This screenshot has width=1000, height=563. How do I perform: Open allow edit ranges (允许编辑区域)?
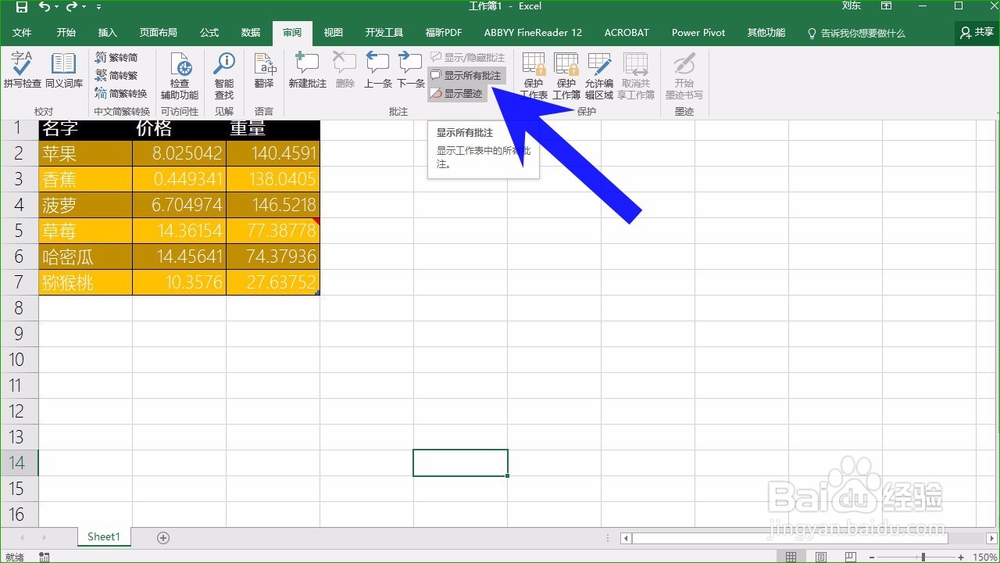click(599, 76)
